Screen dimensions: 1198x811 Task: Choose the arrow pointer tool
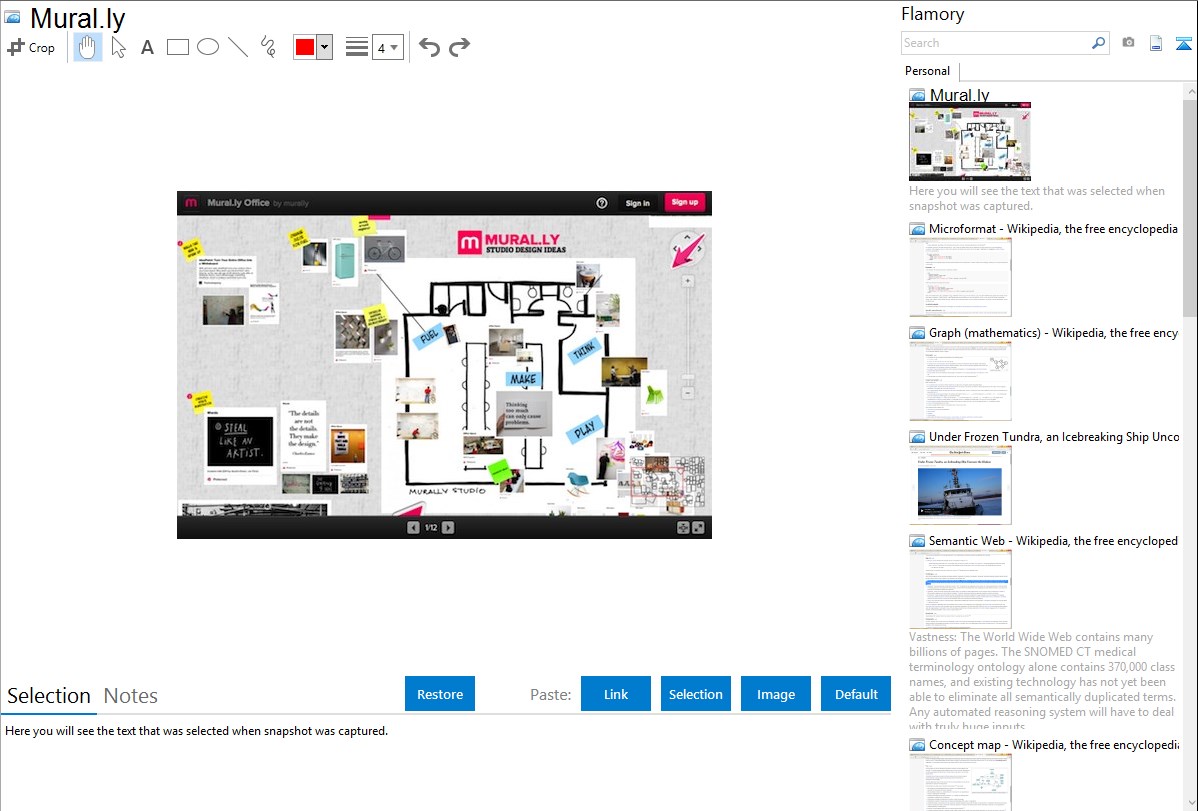[118, 47]
